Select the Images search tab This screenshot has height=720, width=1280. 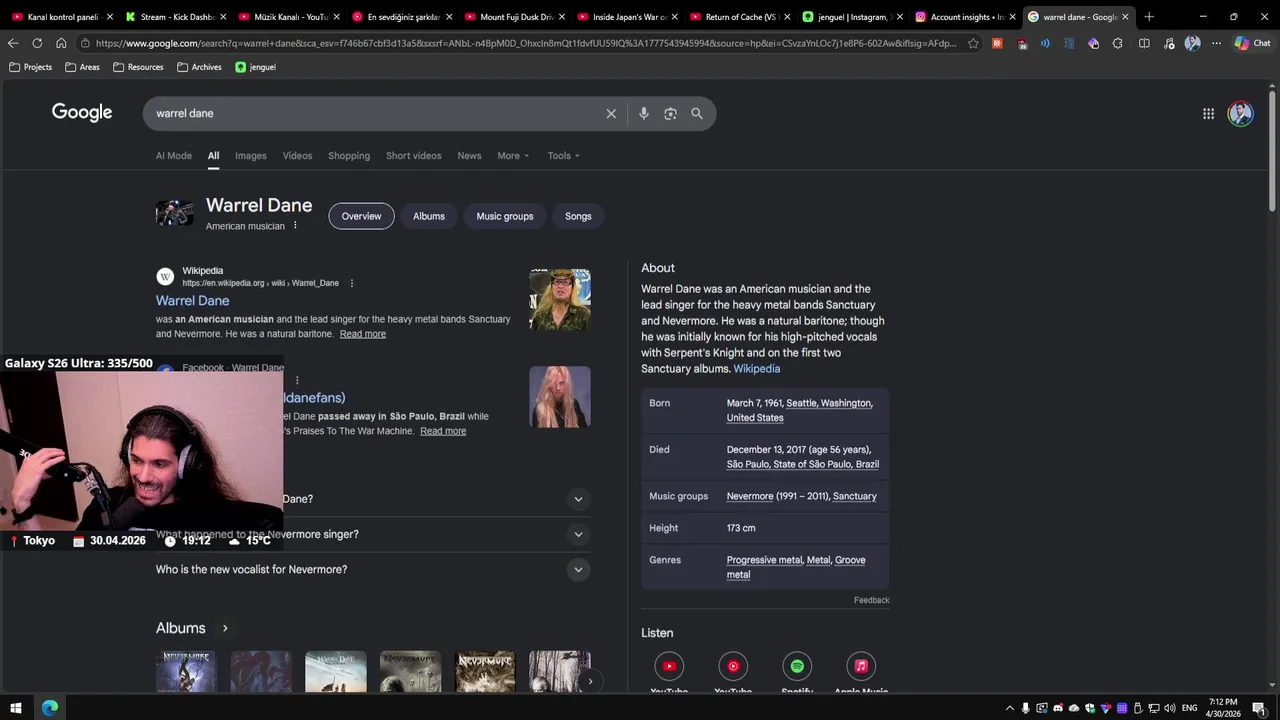tap(251, 156)
